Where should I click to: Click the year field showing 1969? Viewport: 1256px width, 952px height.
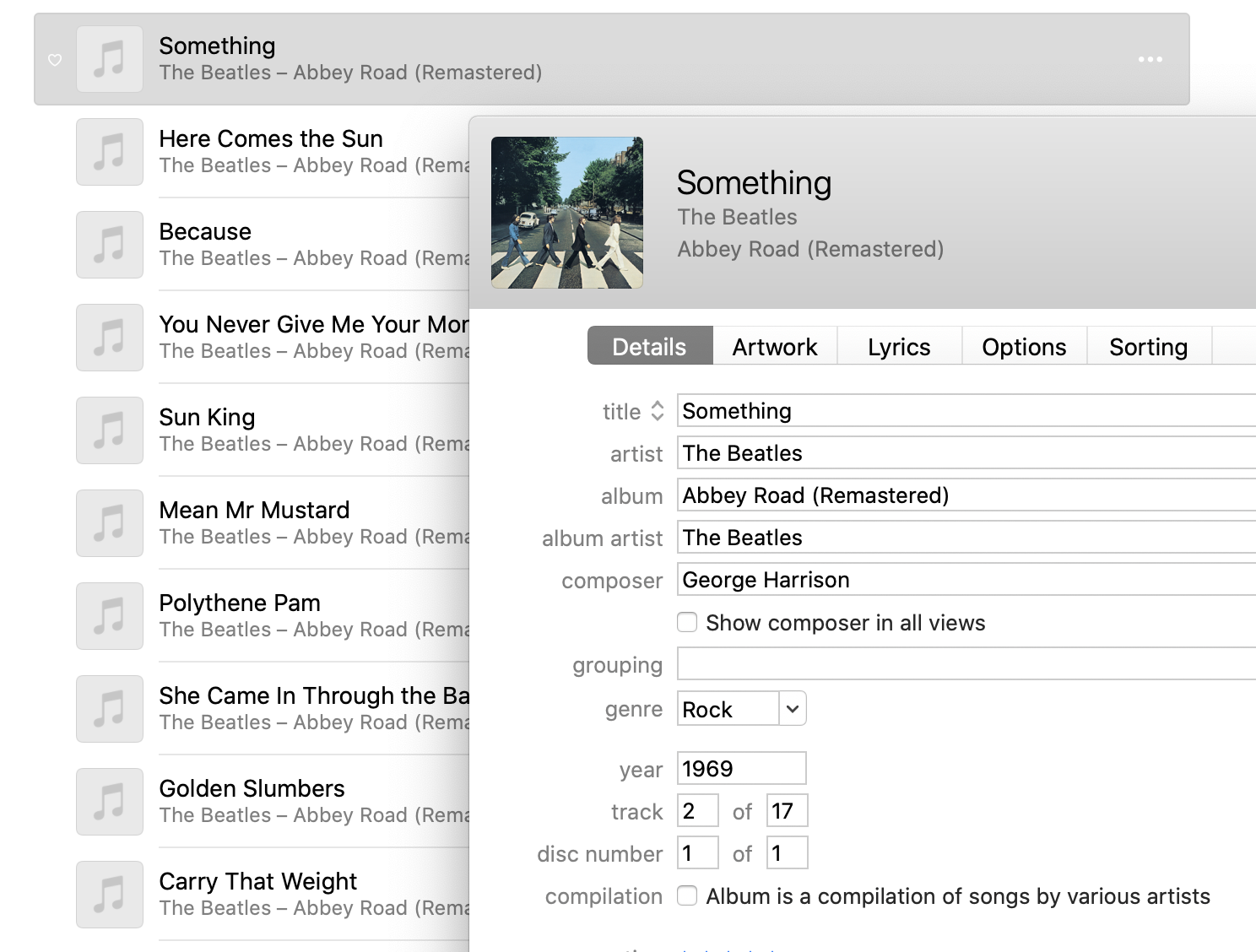(742, 768)
